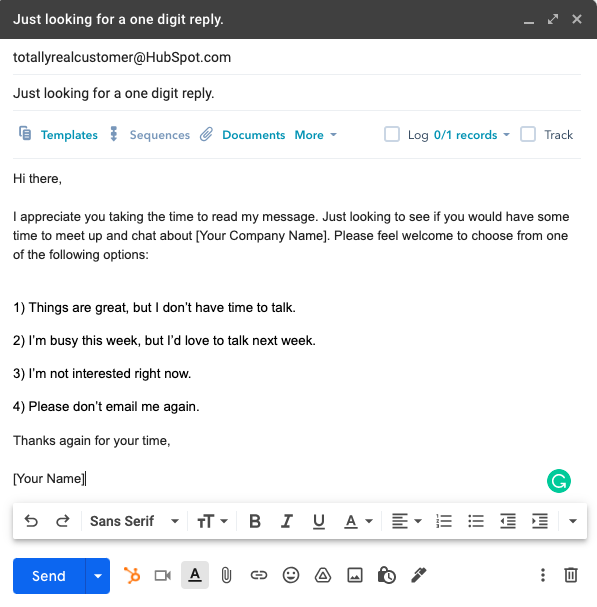Toggle confidential mode lock-clock icon
Viewport: 597px width, 607px height.
(386, 575)
